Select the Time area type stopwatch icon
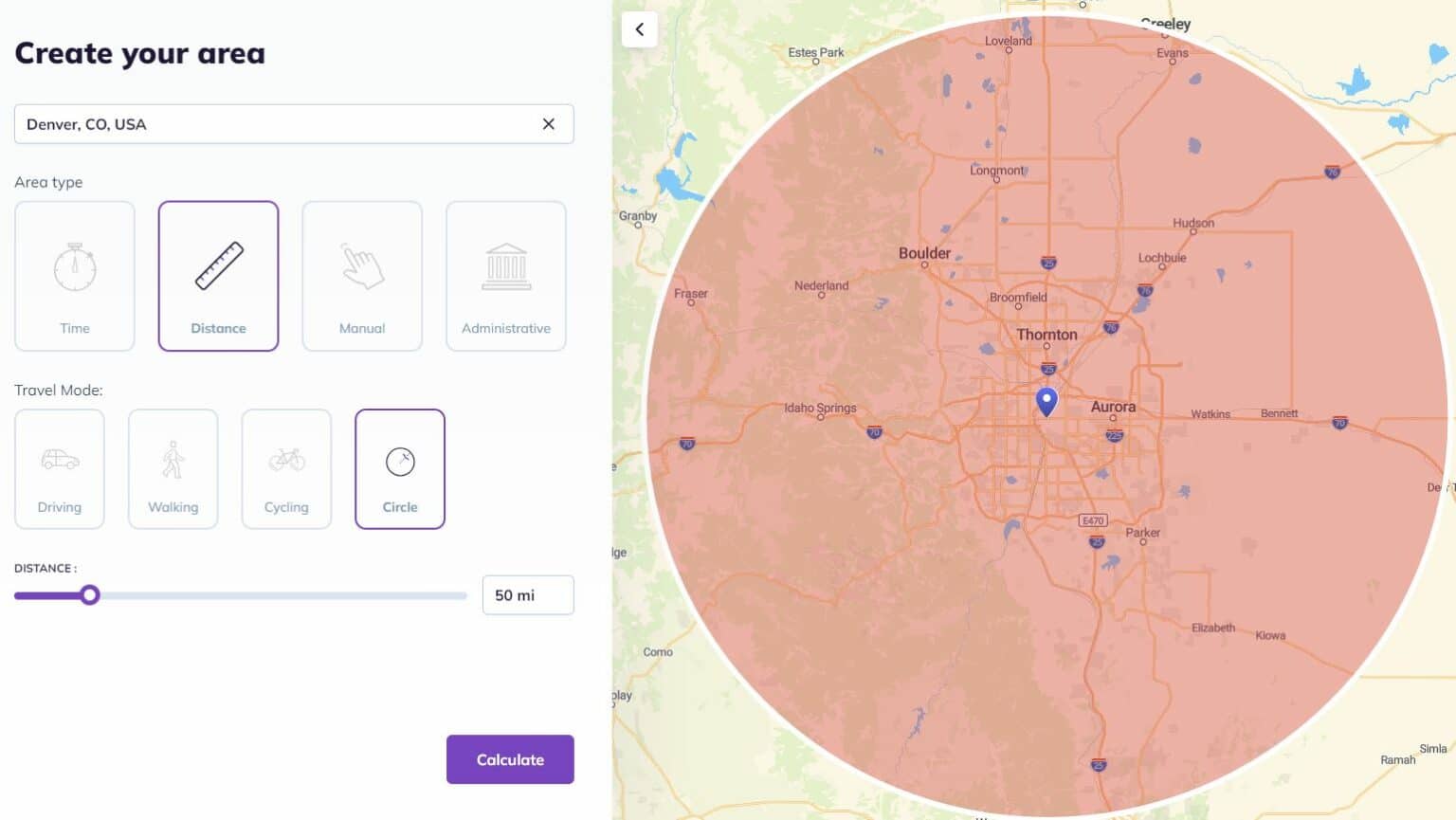 coord(74,268)
